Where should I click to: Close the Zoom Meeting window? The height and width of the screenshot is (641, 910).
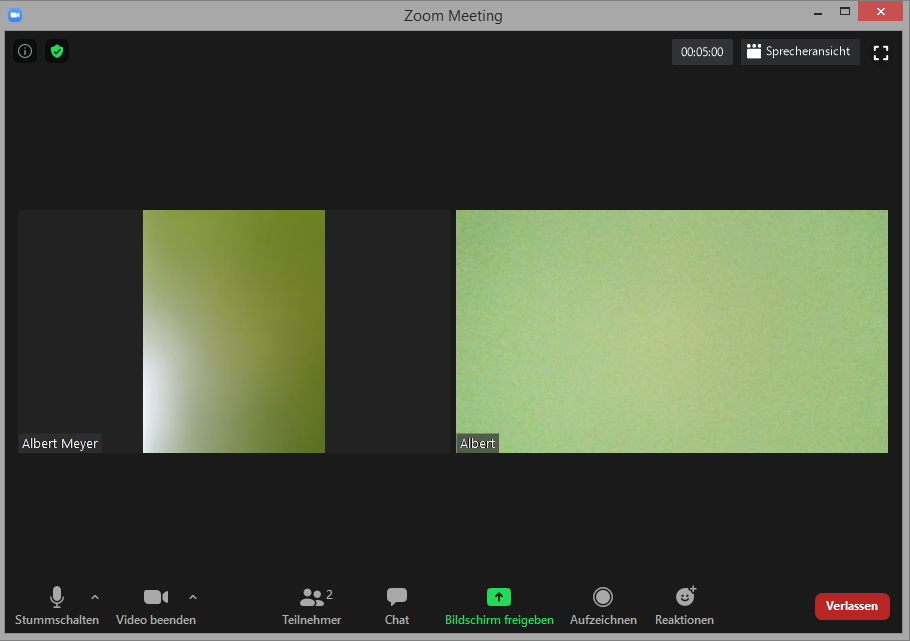[x=880, y=12]
